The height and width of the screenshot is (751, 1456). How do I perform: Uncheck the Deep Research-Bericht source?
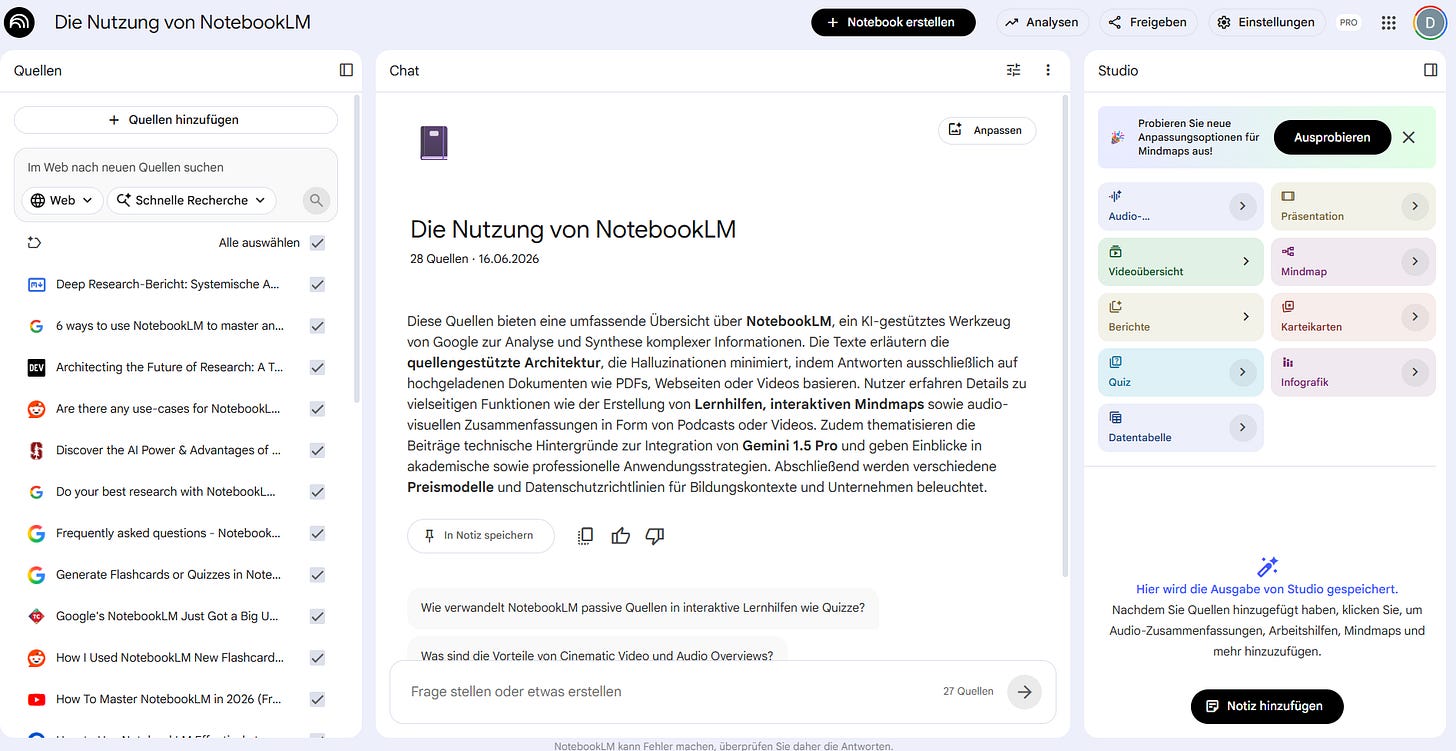[x=317, y=284]
